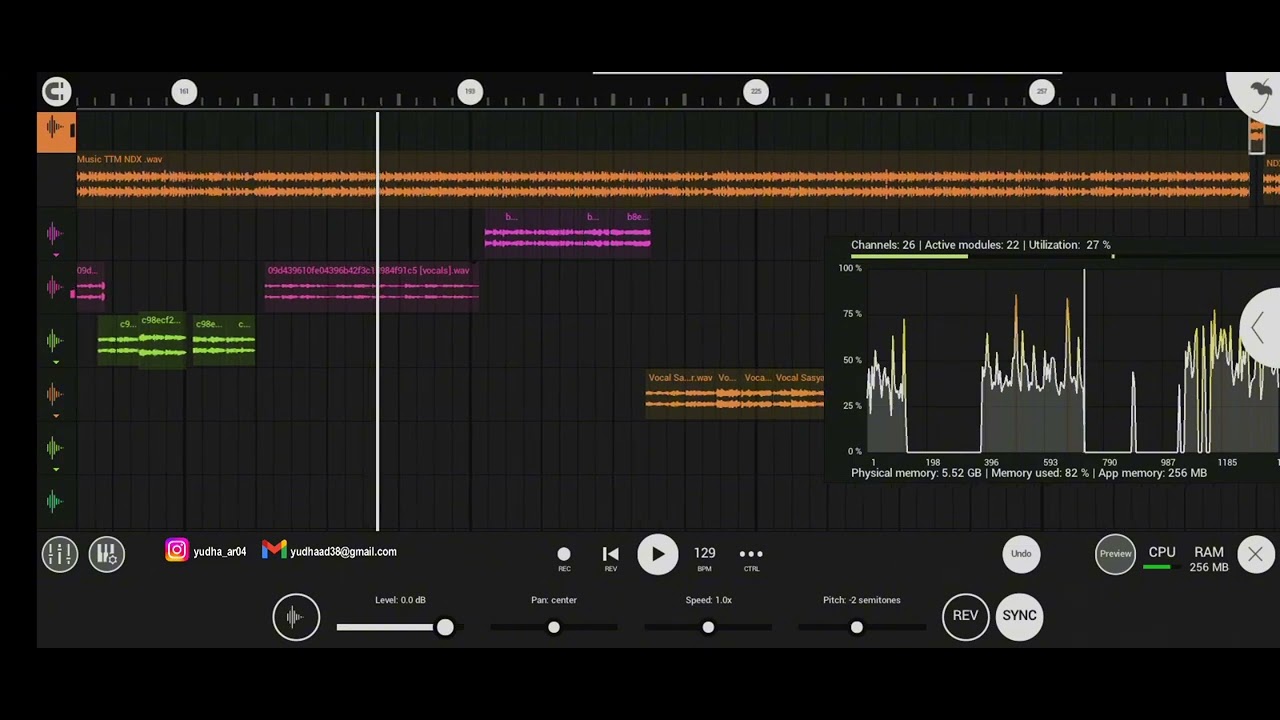The height and width of the screenshot is (720, 1280).
Task: Select the b8e... pink clip
Action: [x=638, y=231]
